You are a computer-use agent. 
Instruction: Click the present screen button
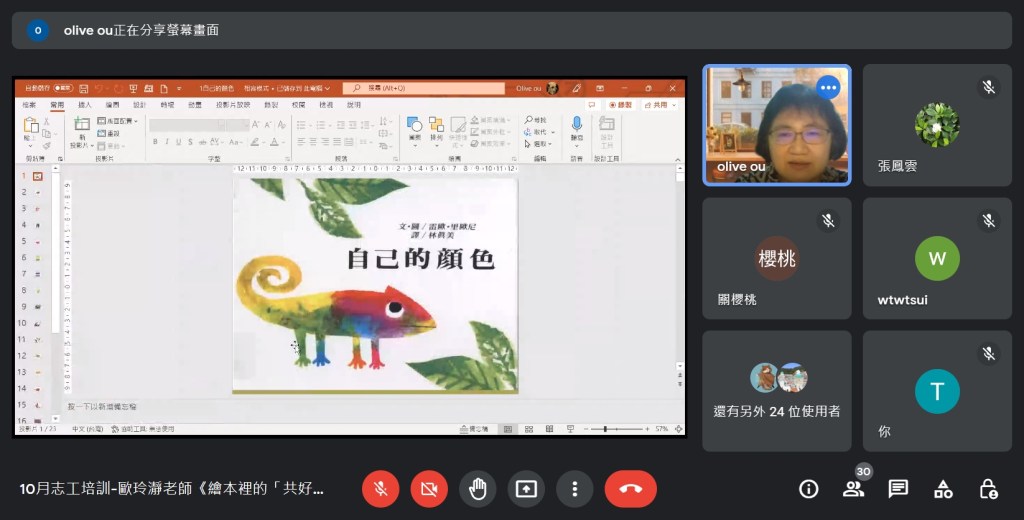(x=526, y=489)
